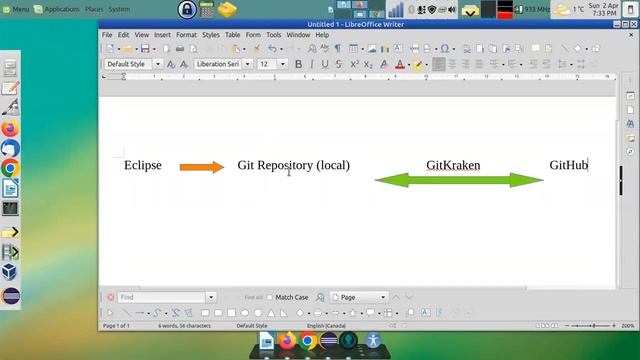This screenshot has height=360, width=640.
Task: Enable Match Case checkbox
Action: coord(270,297)
